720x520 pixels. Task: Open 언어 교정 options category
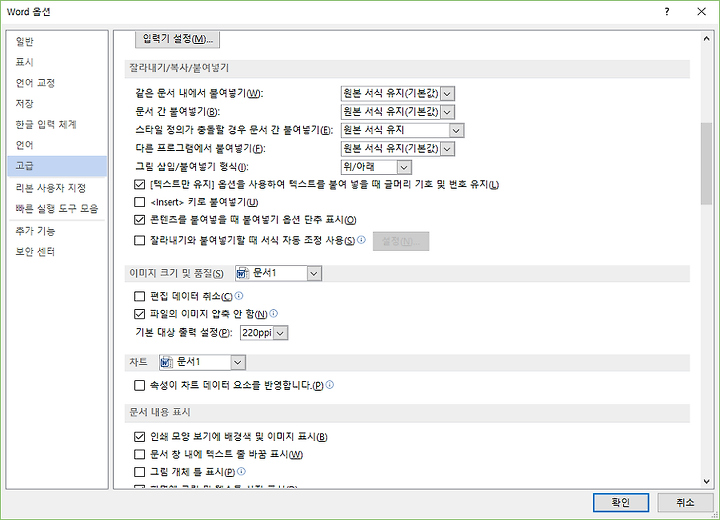57,83
